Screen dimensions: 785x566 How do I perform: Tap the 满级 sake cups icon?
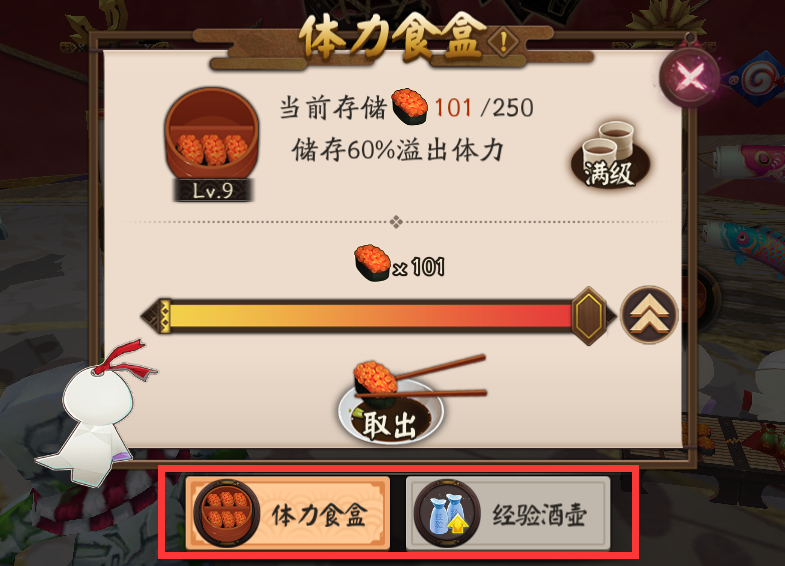[610, 154]
